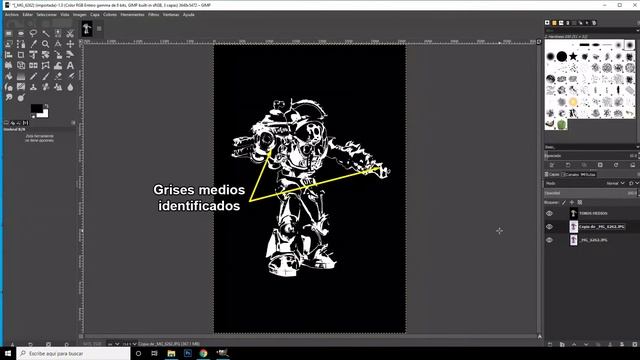This screenshot has height=360, width=640.
Task: Select the Dodge/Burn tool
Action: [21, 97]
